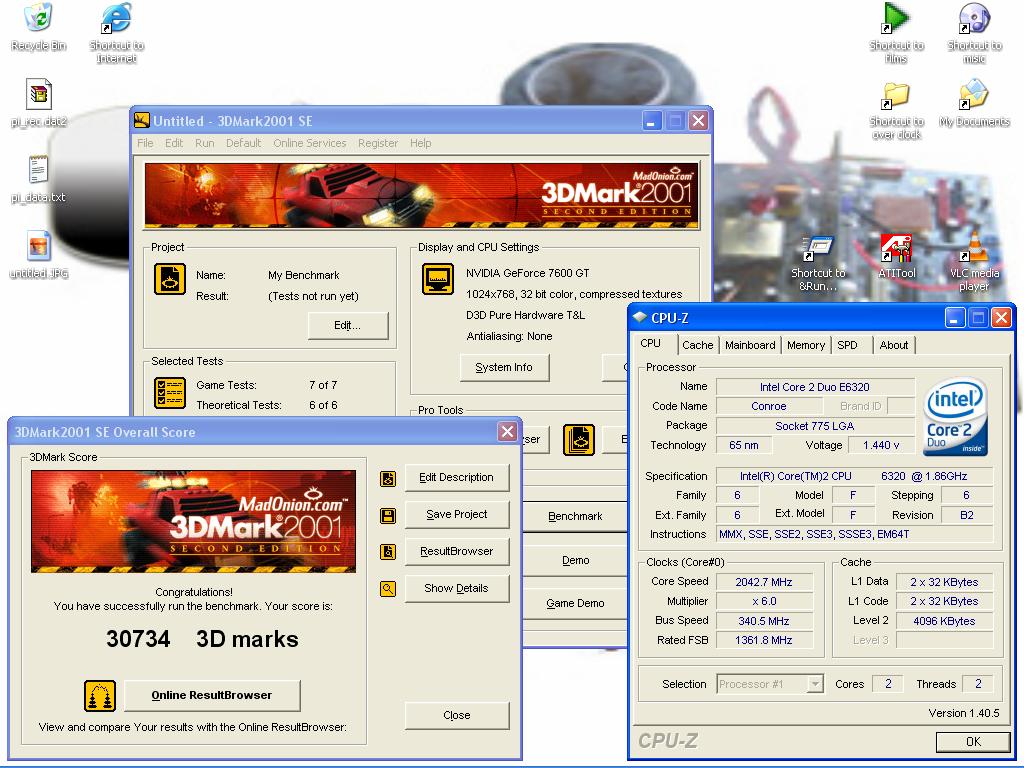Click the Name field Intel Core 2 Duo E6320

tap(814, 387)
